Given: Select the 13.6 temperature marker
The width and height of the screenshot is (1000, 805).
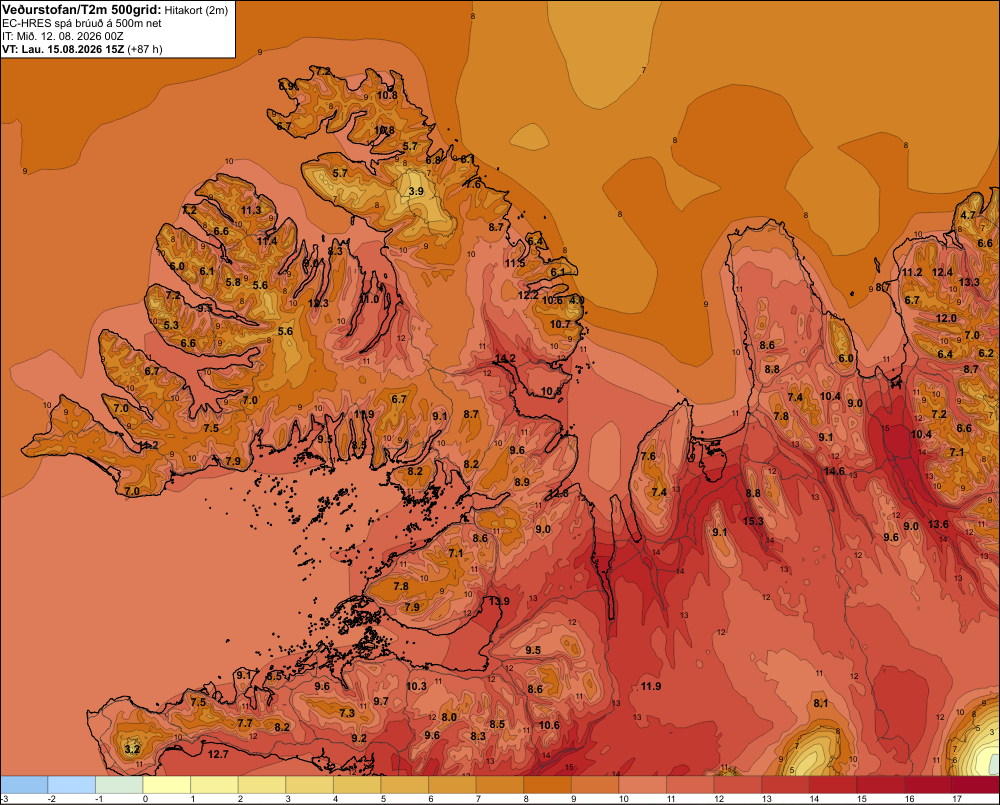Looking at the screenshot, I should (x=938, y=524).
